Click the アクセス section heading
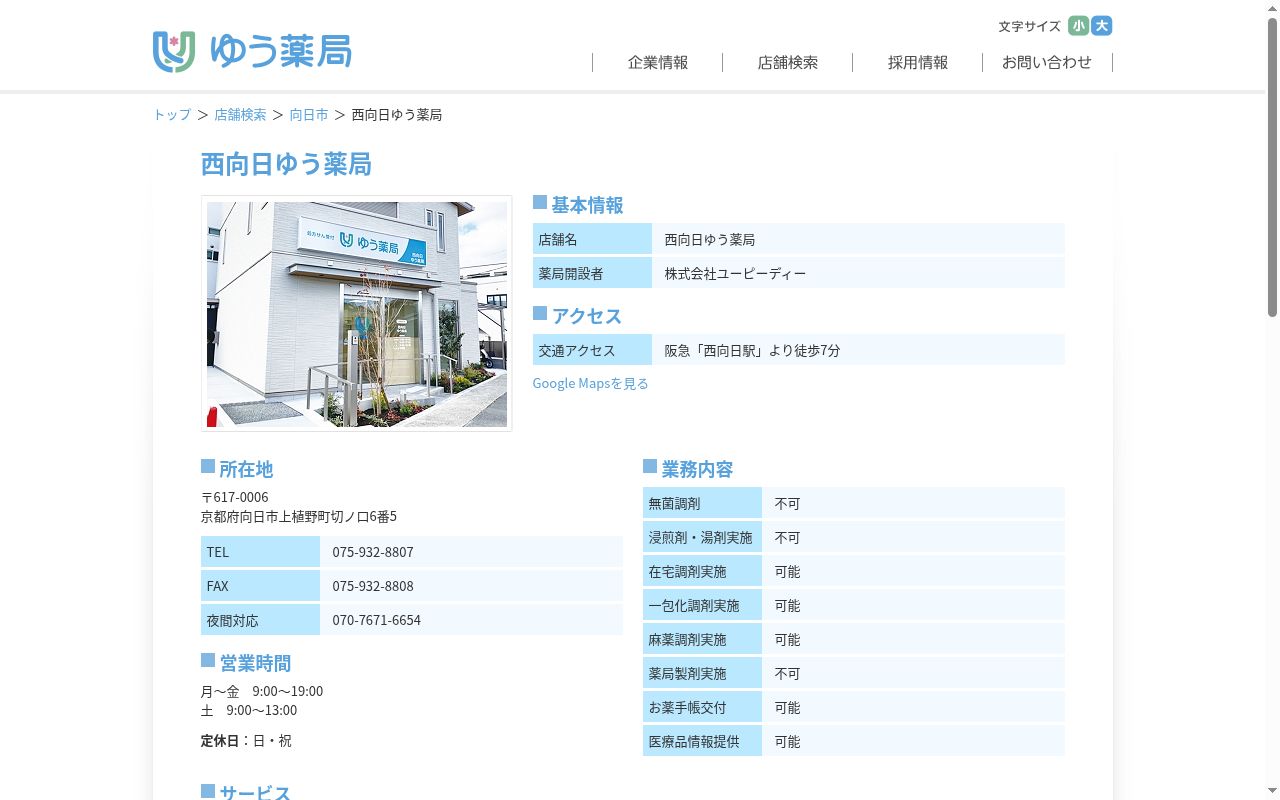This screenshot has width=1280, height=800. [577, 316]
